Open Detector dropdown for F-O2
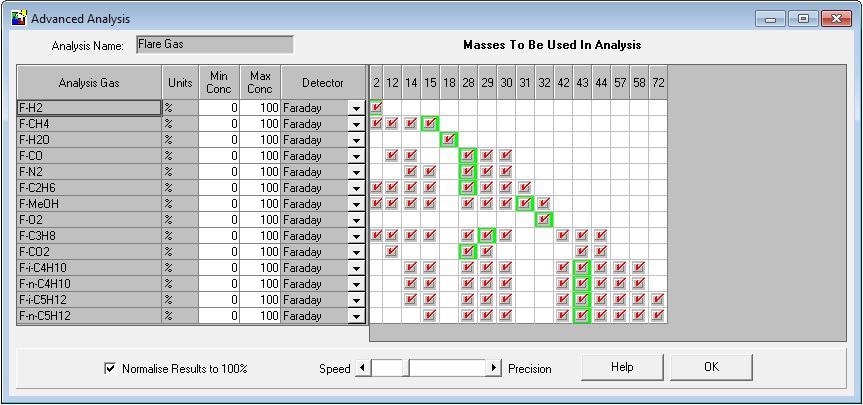 (x=356, y=220)
